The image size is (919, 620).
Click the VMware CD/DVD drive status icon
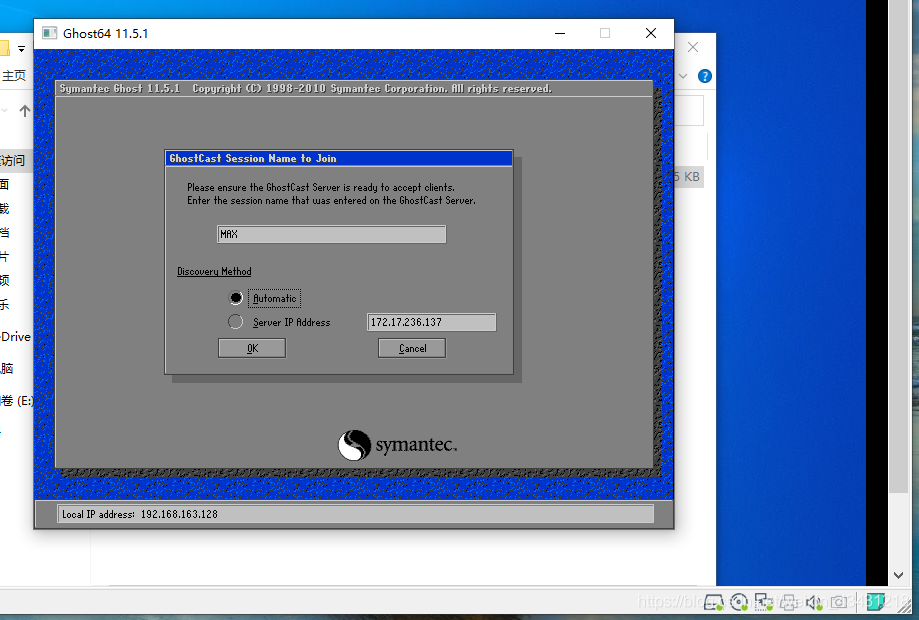(739, 602)
